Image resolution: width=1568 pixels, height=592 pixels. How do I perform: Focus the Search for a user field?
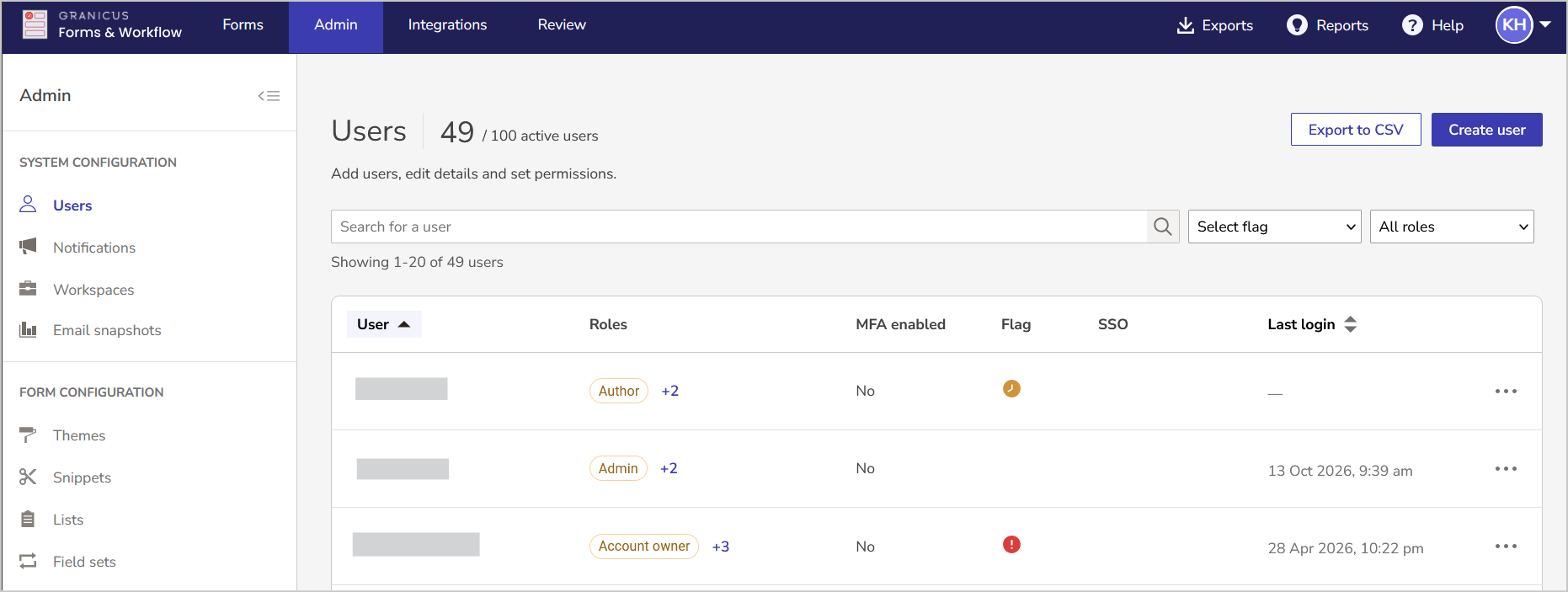[739, 227]
